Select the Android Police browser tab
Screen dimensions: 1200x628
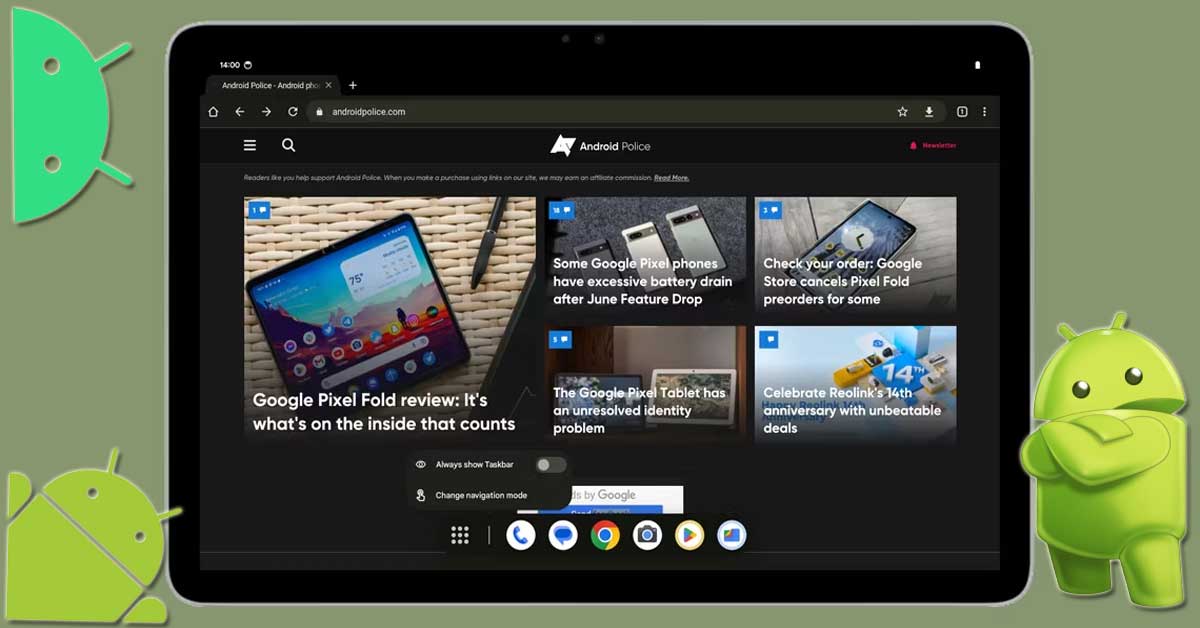272,85
